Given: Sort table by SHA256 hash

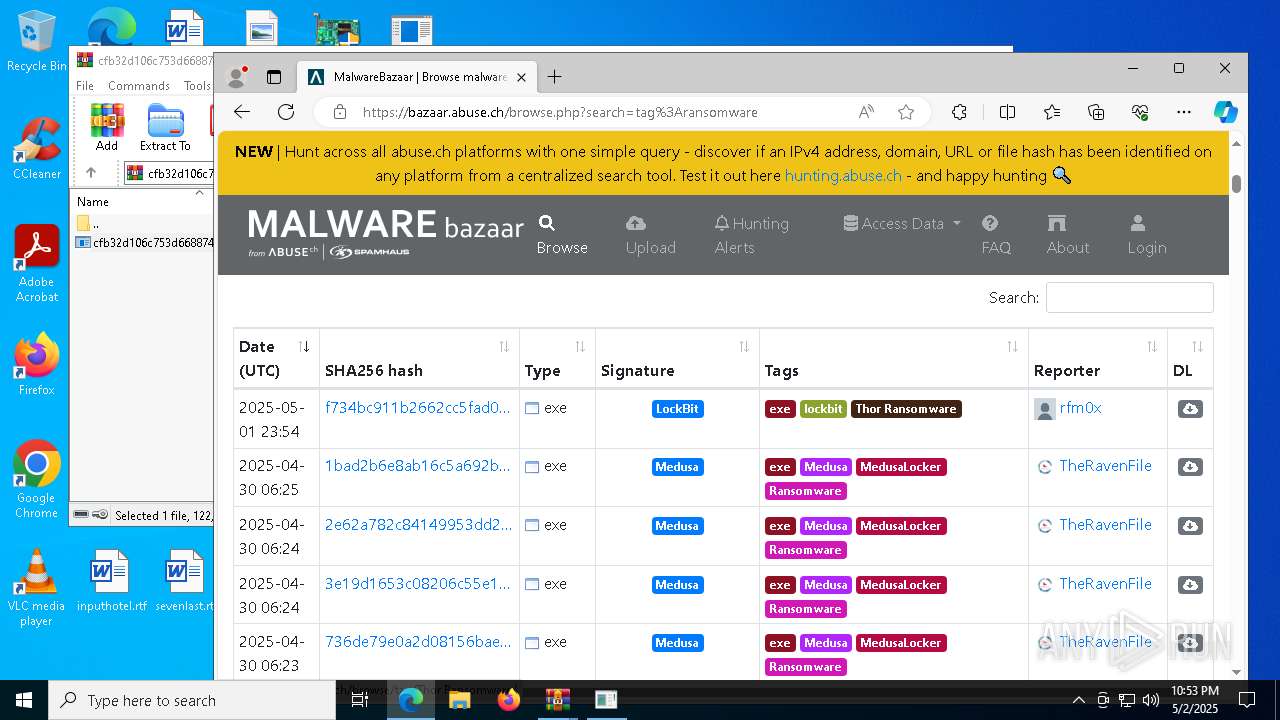Looking at the screenshot, I should [419, 358].
